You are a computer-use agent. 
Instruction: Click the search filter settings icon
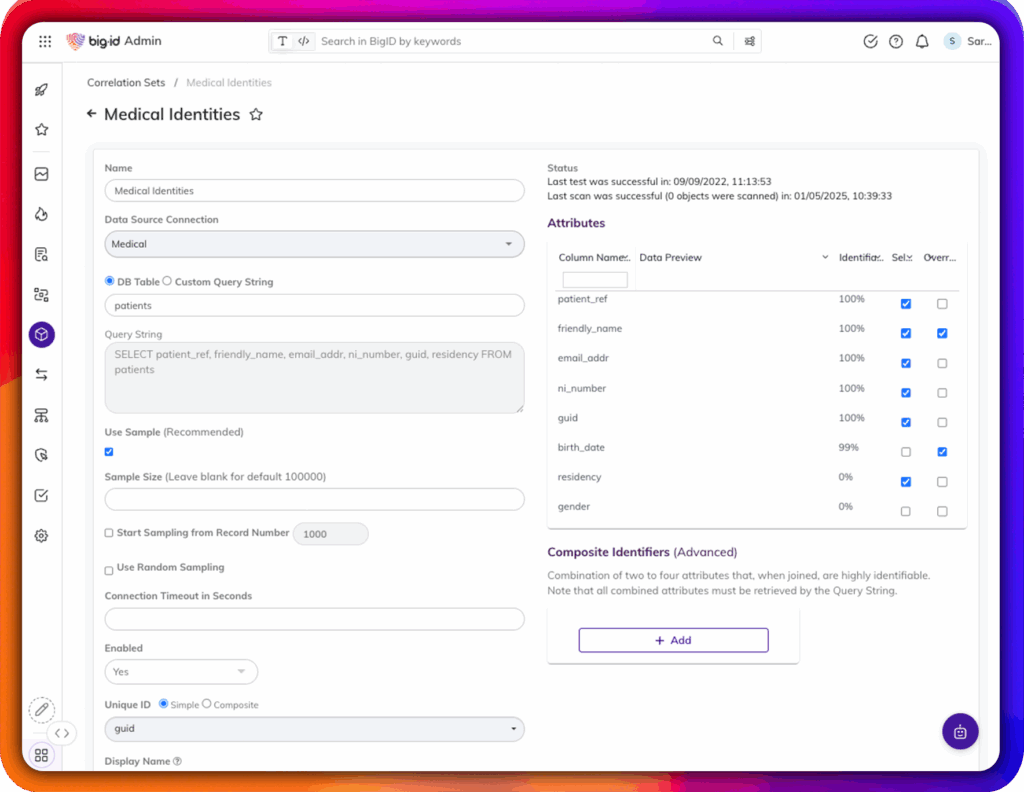[x=749, y=42]
